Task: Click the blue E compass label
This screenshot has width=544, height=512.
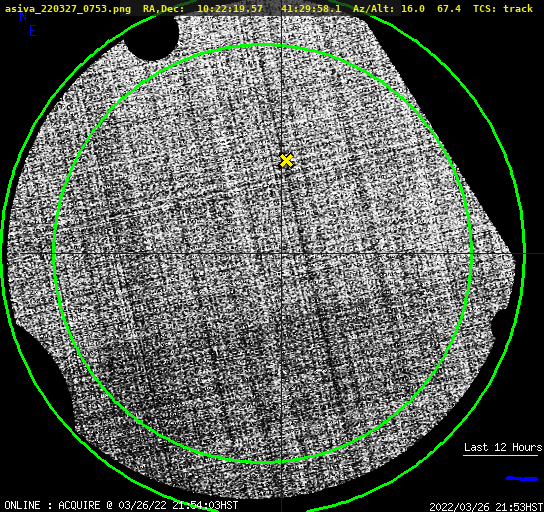Action: pos(33,31)
